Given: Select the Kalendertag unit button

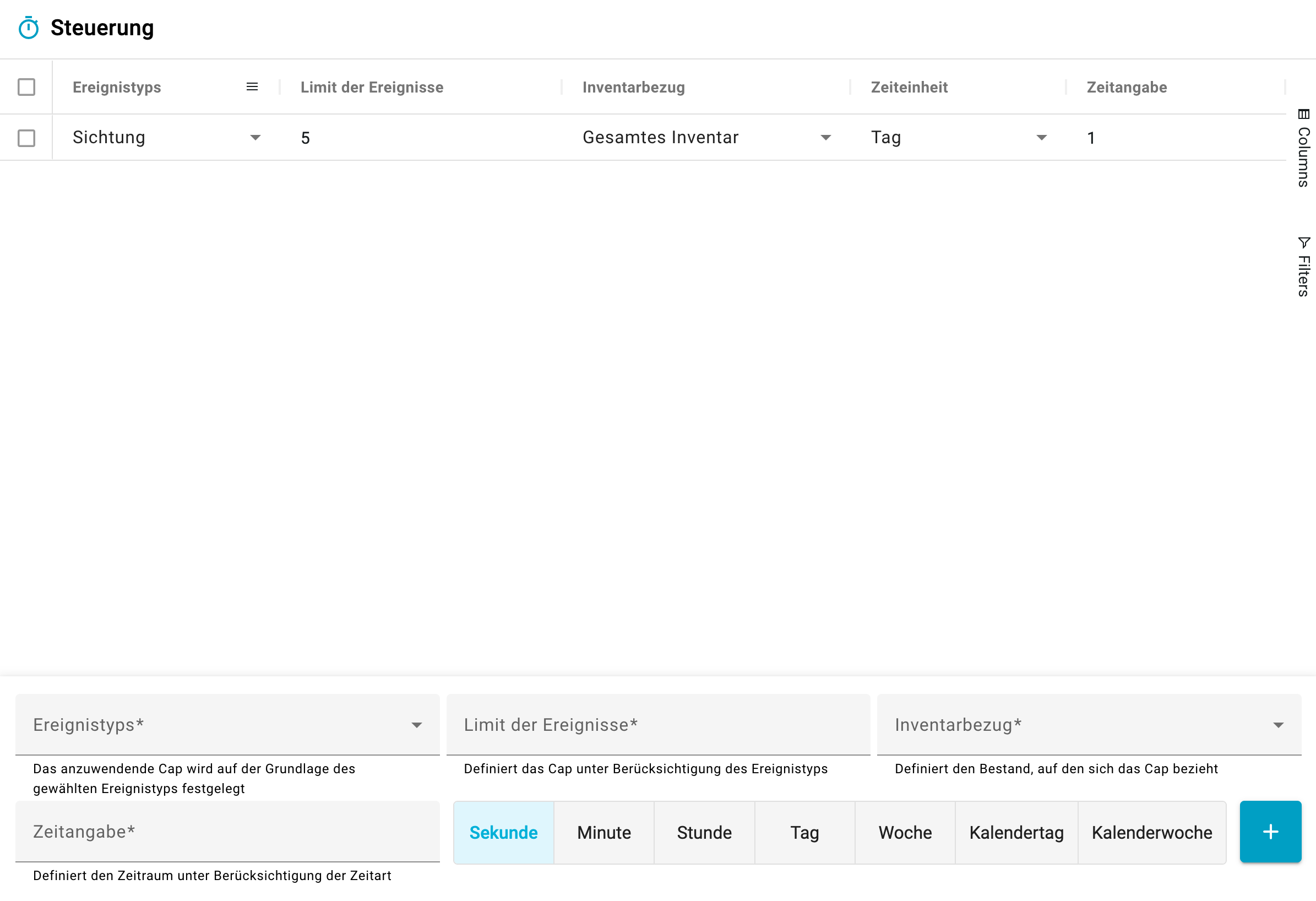Looking at the screenshot, I should point(1016,833).
